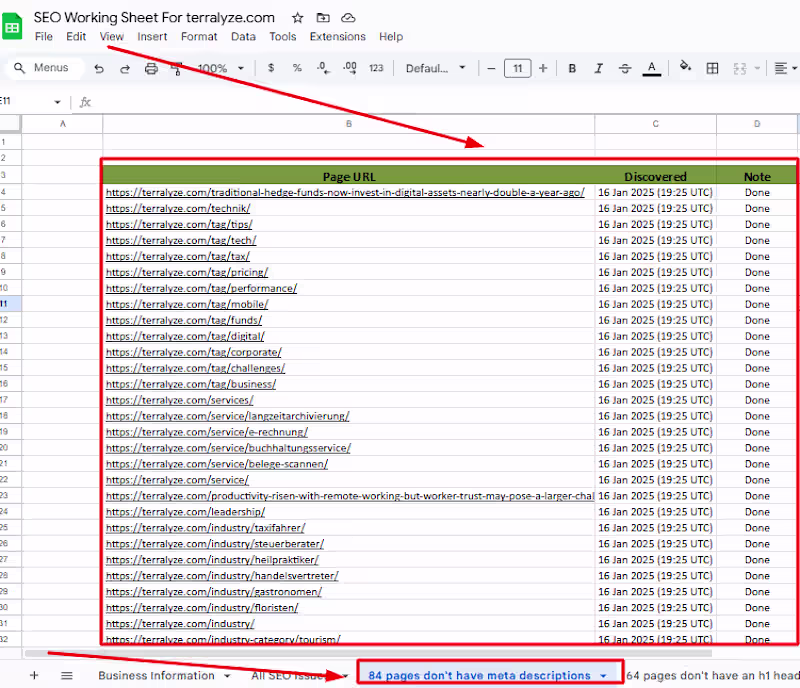
Task: Open the Tools menu
Action: [x=283, y=37]
